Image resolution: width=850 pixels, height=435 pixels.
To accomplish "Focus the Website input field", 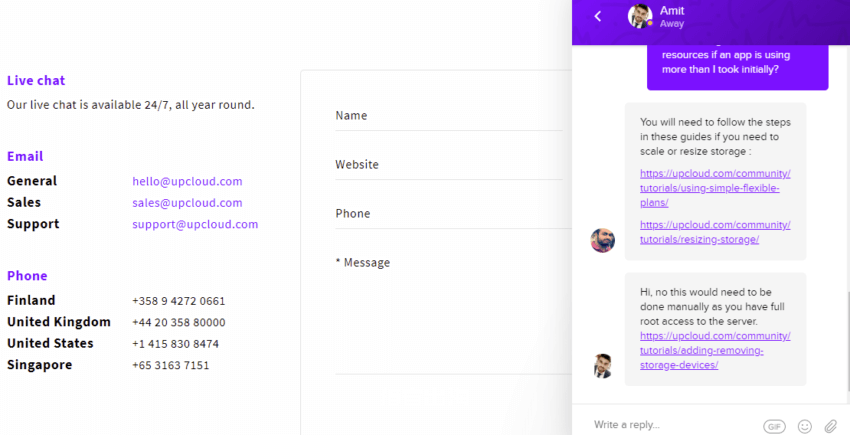I will pyautogui.click(x=449, y=164).
